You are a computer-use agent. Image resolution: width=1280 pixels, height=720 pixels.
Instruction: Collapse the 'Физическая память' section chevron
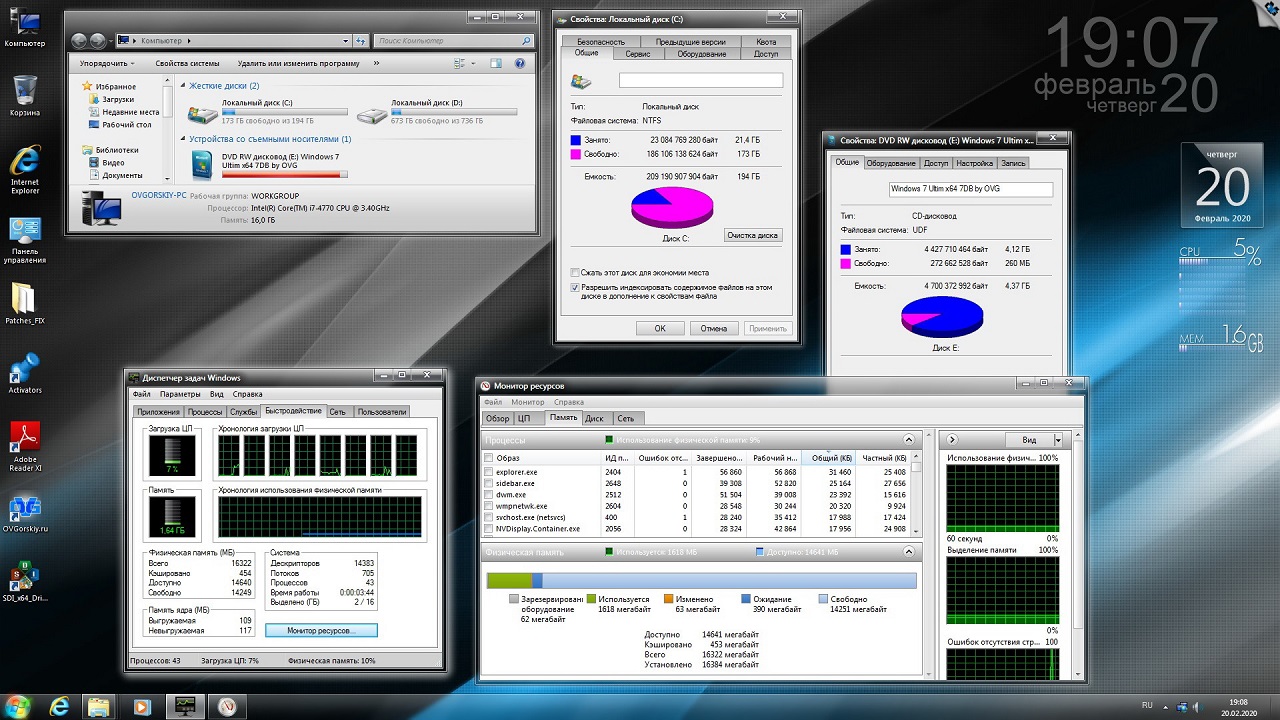[908, 551]
